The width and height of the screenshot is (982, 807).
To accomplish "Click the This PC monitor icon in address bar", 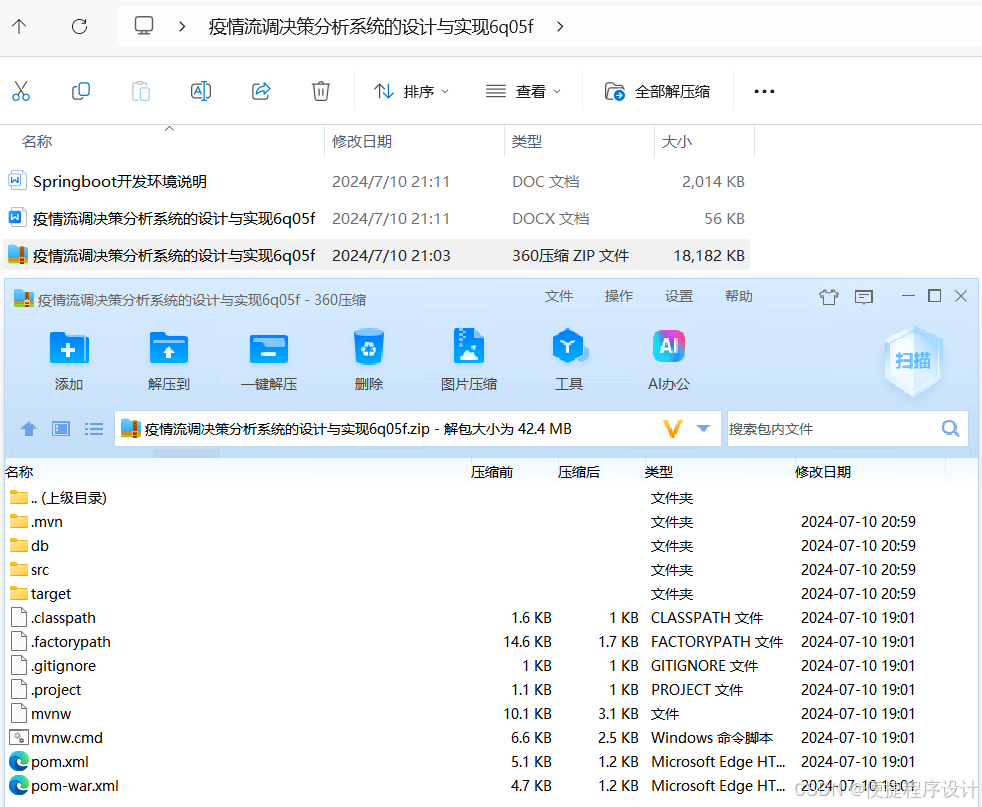I will click(144, 26).
